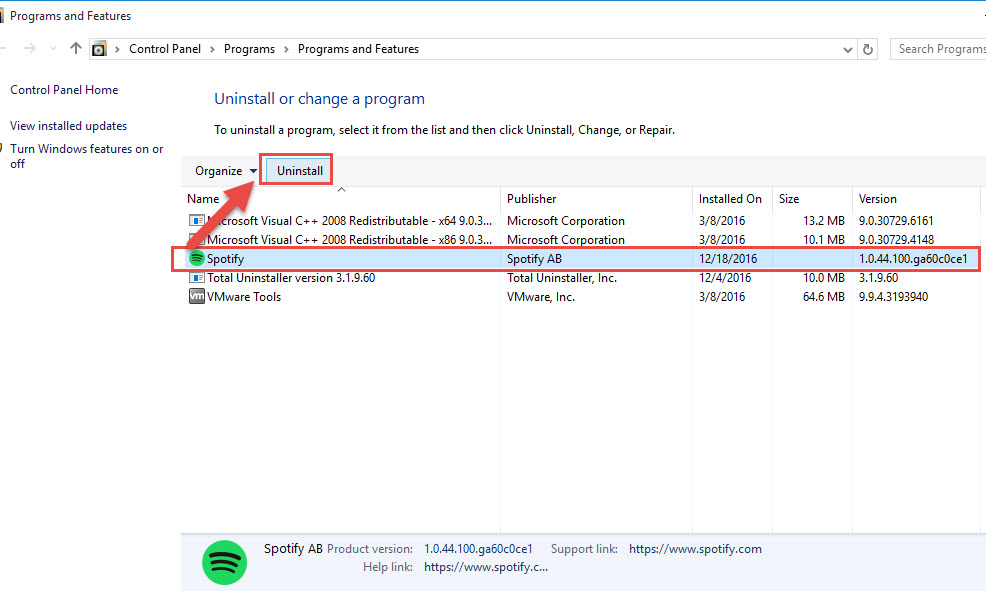The height and width of the screenshot is (591, 986).
Task: Click the Spotify icon in the list row
Action: pos(197,258)
